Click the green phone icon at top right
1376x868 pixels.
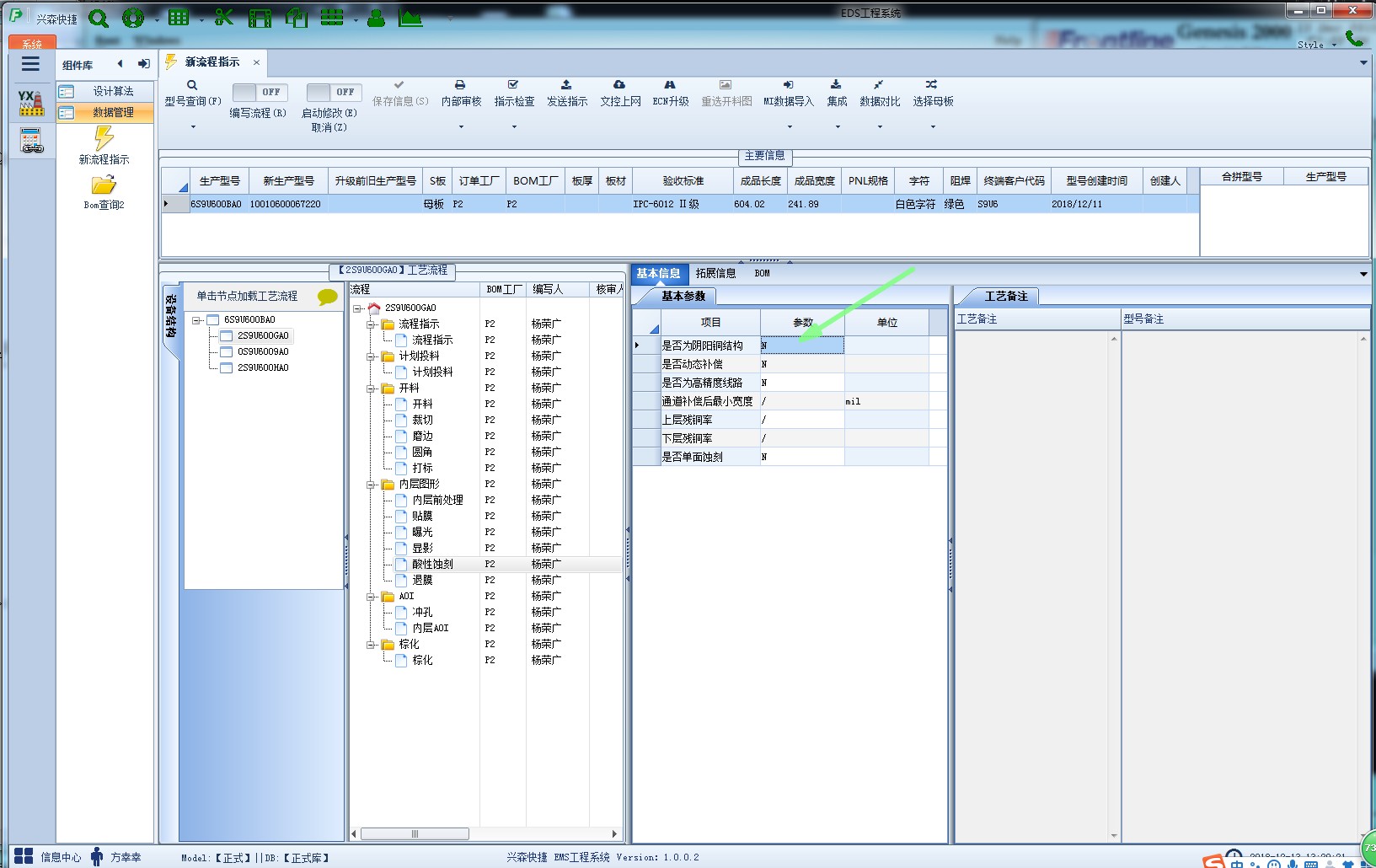[x=1354, y=39]
